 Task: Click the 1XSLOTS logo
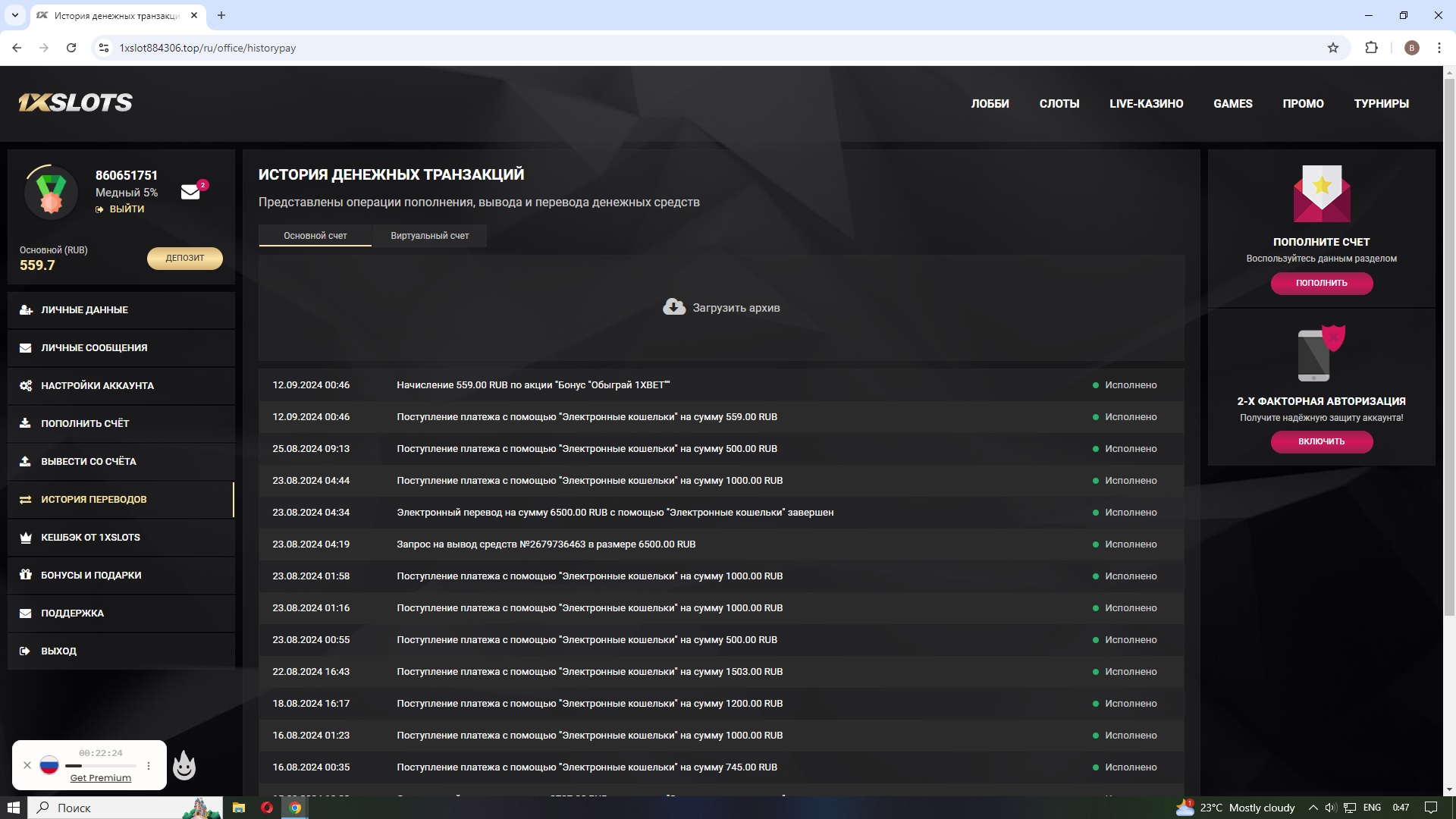[x=76, y=102]
